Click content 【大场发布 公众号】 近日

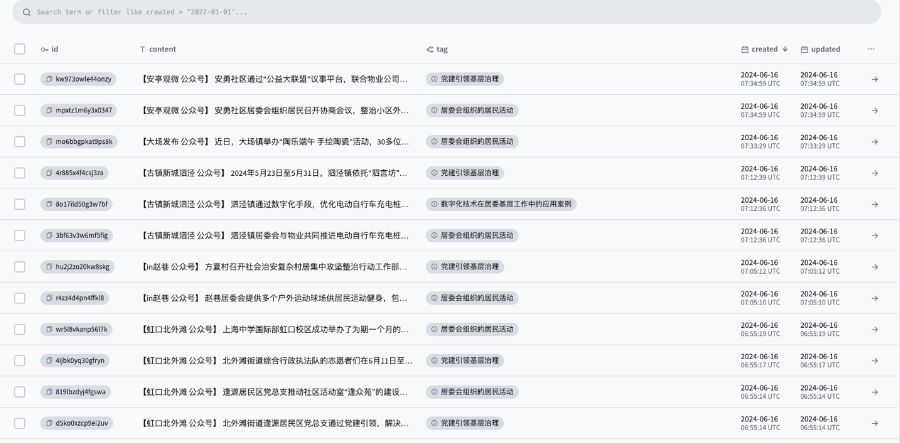274,142
